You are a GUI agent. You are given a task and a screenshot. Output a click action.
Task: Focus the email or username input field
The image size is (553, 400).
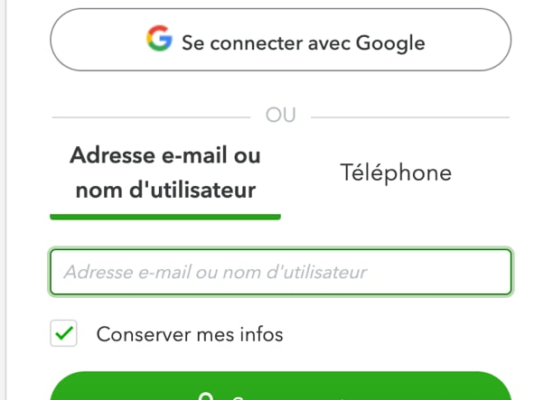click(281, 272)
